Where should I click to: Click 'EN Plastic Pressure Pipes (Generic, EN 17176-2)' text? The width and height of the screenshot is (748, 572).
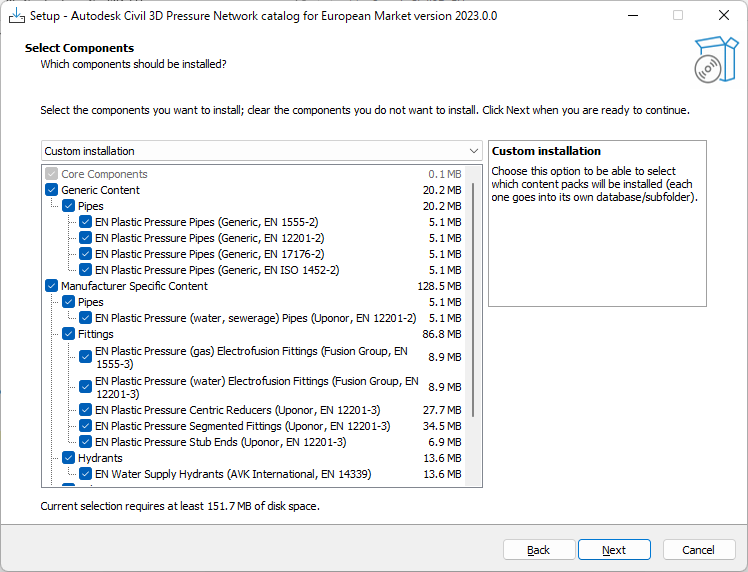(x=209, y=254)
